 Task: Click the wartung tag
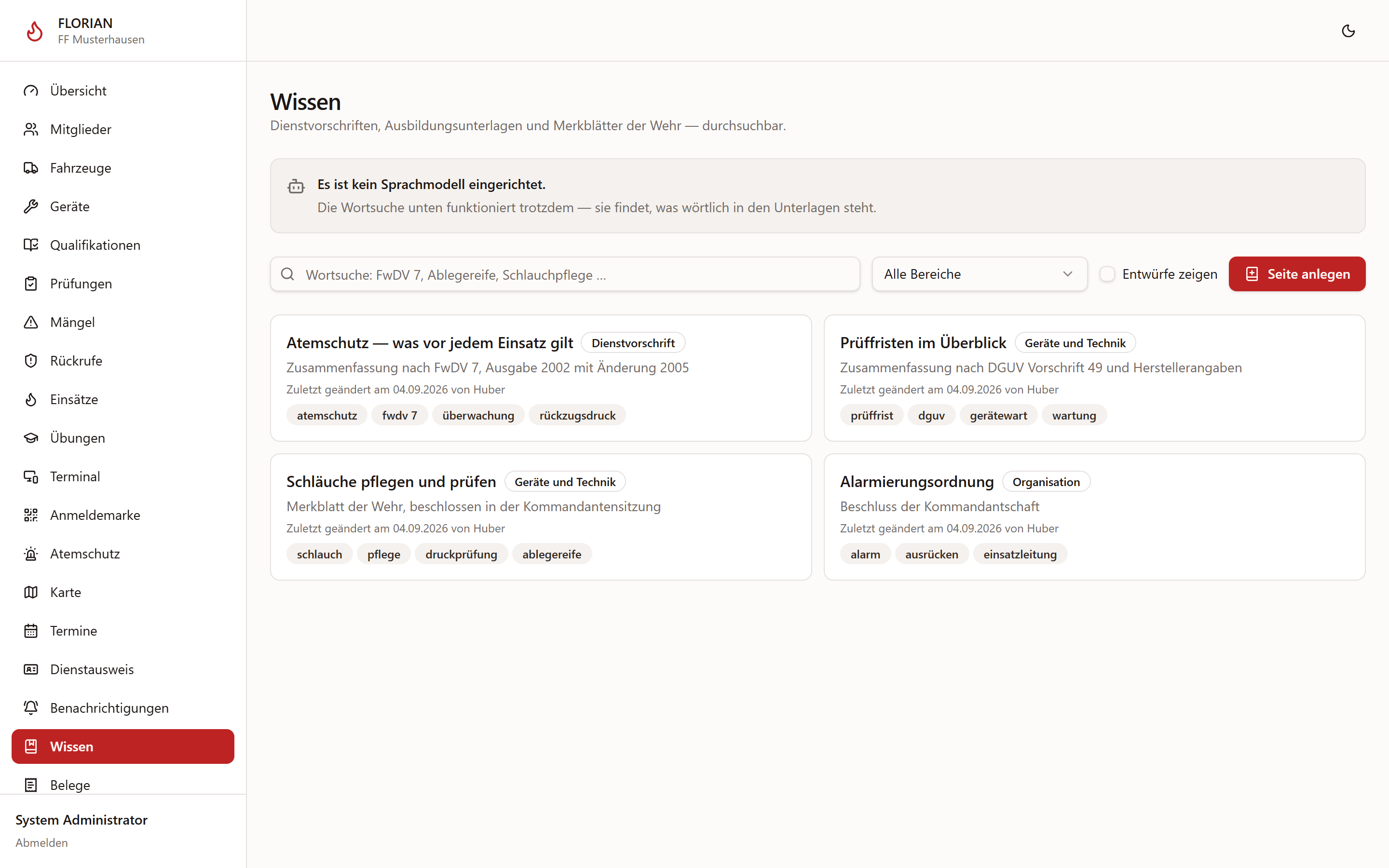(x=1074, y=415)
